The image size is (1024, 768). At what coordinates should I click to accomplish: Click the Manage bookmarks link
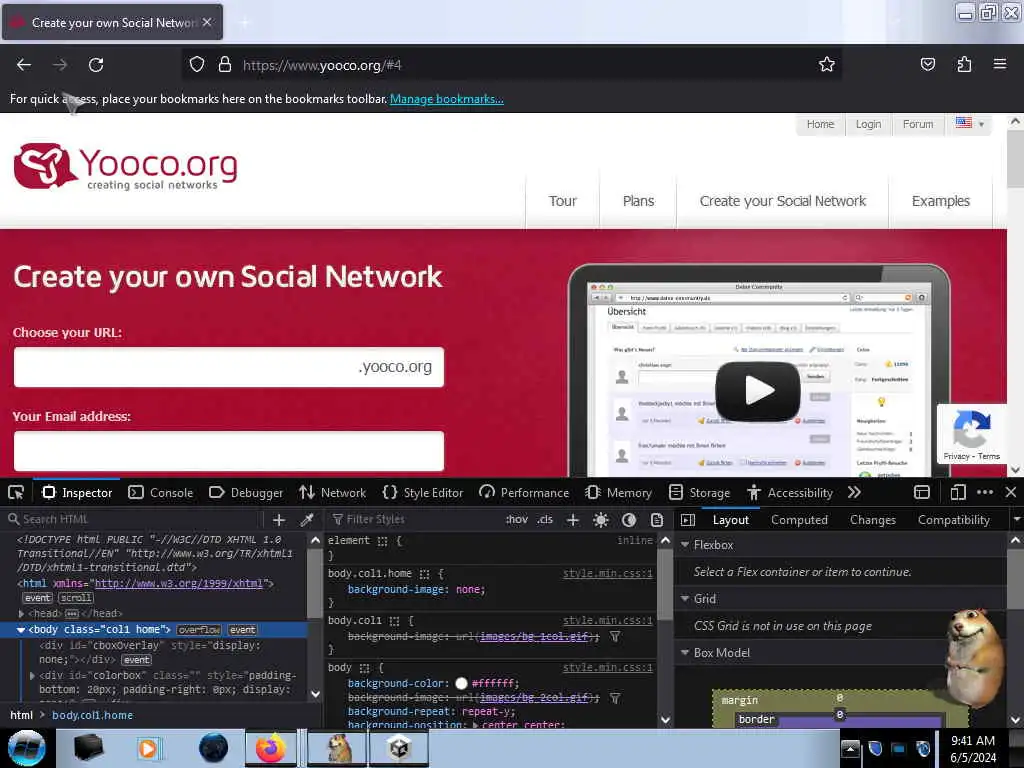(x=447, y=99)
